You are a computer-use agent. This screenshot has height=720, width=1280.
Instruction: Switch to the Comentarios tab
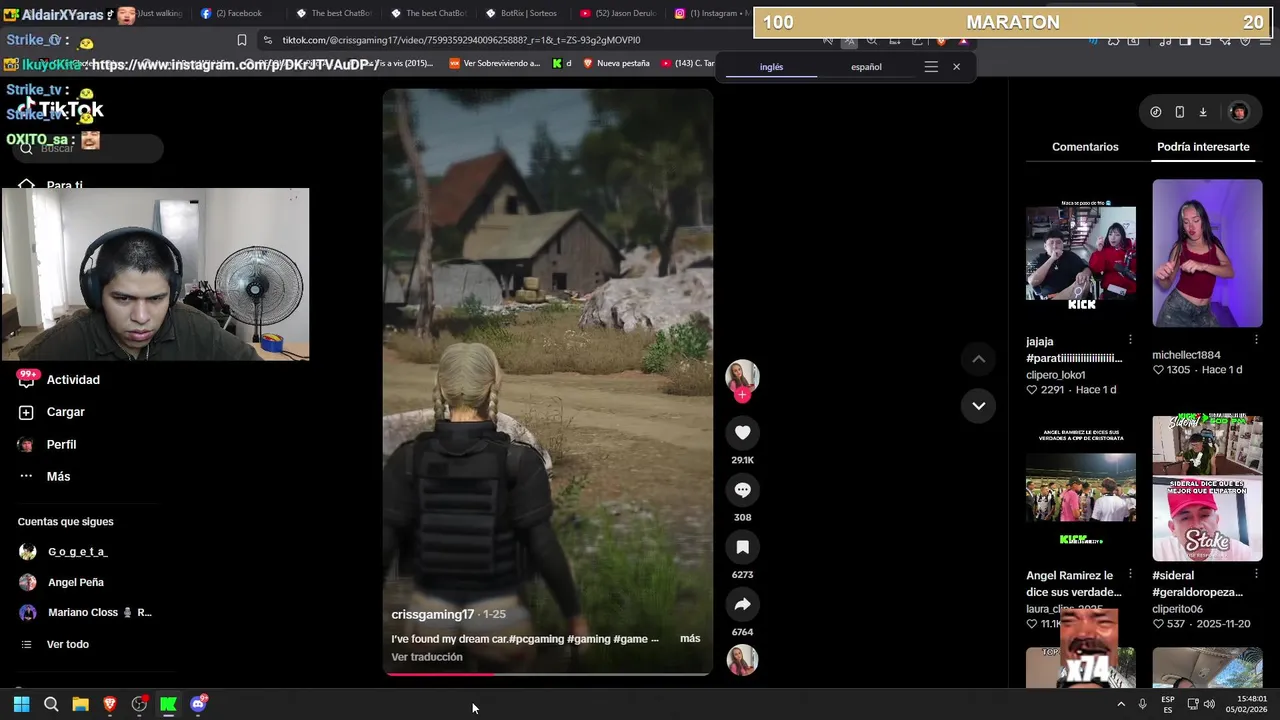click(1085, 147)
